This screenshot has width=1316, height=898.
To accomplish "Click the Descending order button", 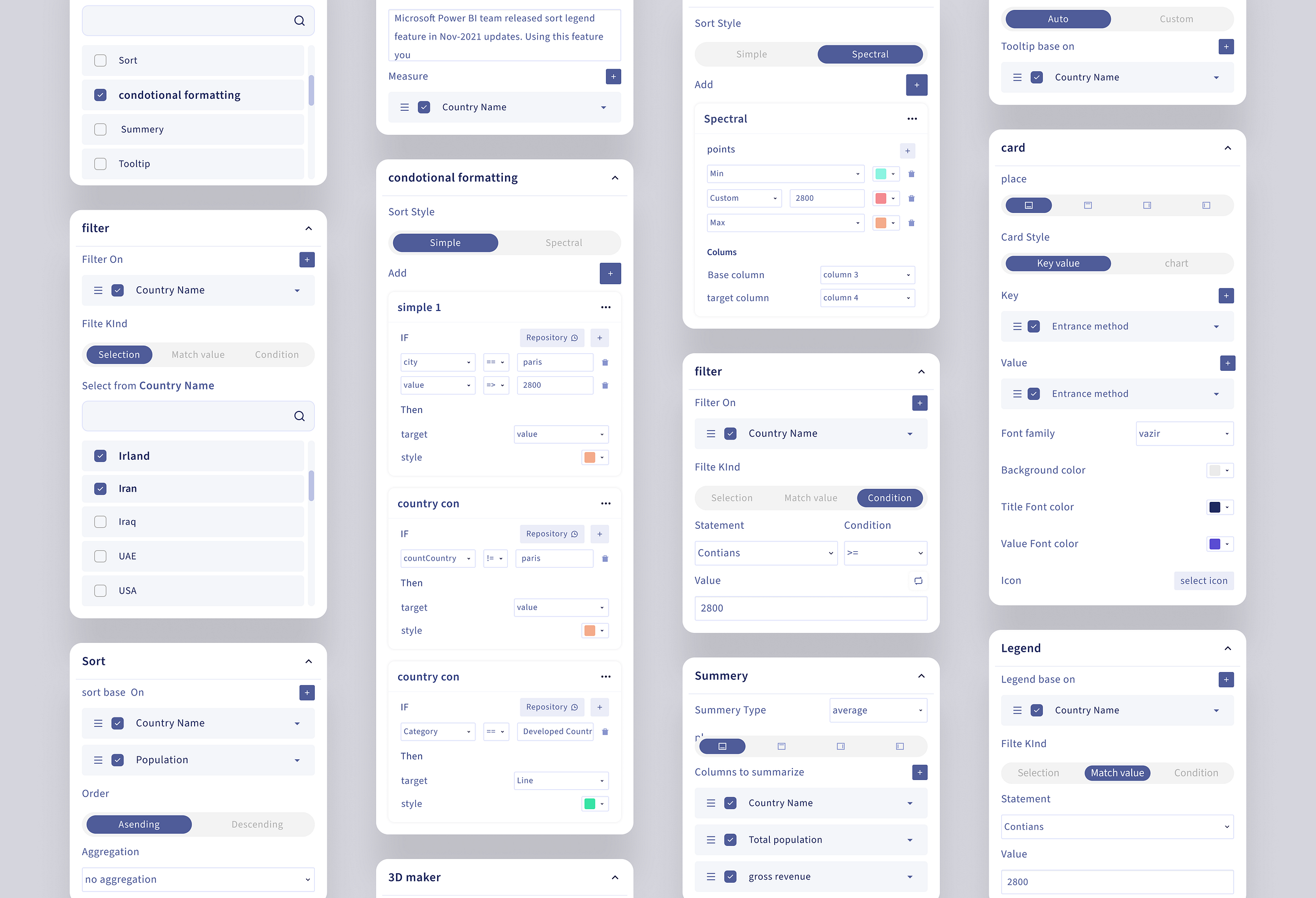I will click(257, 823).
